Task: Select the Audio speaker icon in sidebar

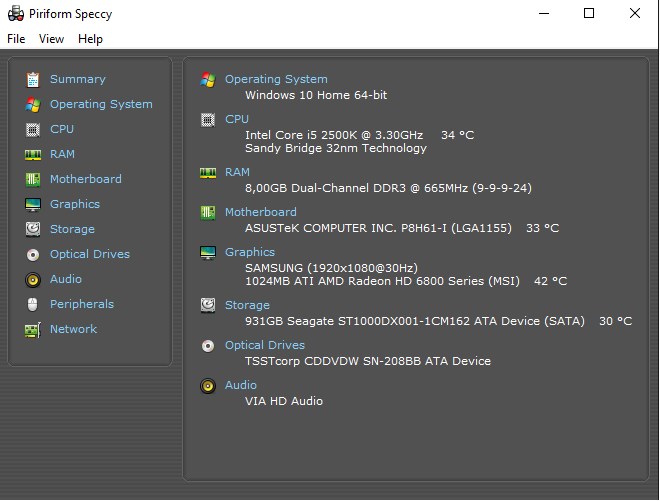Action: (33, 280)
